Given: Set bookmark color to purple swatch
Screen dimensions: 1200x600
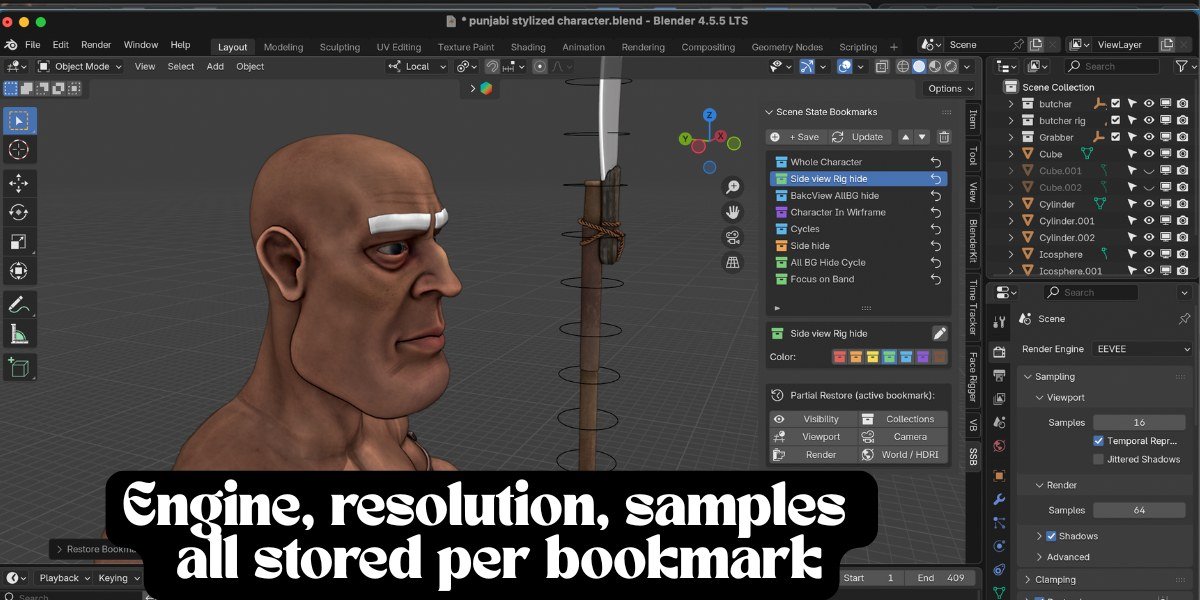Looking at the screenshot, I should pyautogui.click(x=922, y=357).
